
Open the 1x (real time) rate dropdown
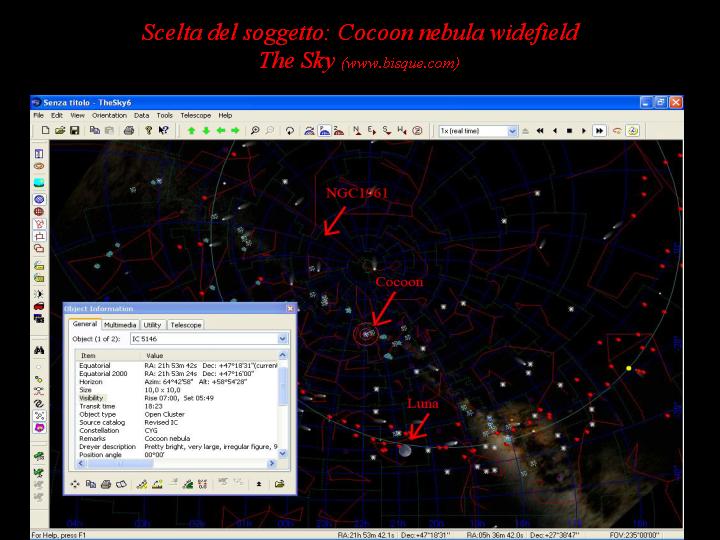pyautogui.click(x=512, y=131)
